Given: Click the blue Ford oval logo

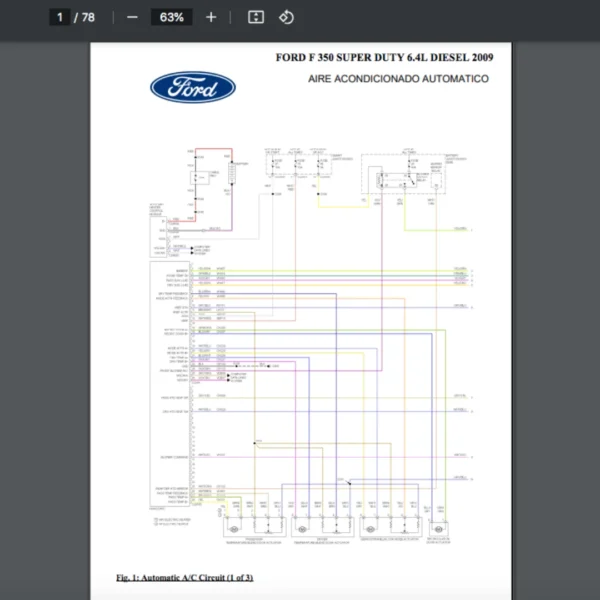Looking at the screenshot, I should coord(193,88).
